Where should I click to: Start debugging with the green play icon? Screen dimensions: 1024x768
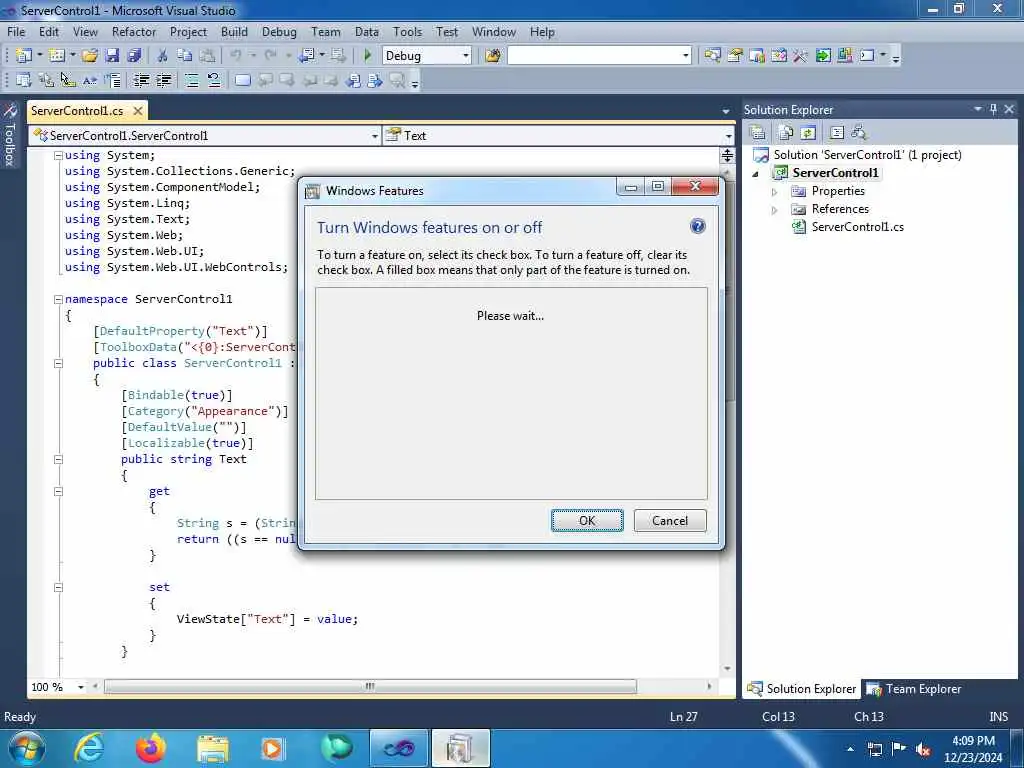367,56
